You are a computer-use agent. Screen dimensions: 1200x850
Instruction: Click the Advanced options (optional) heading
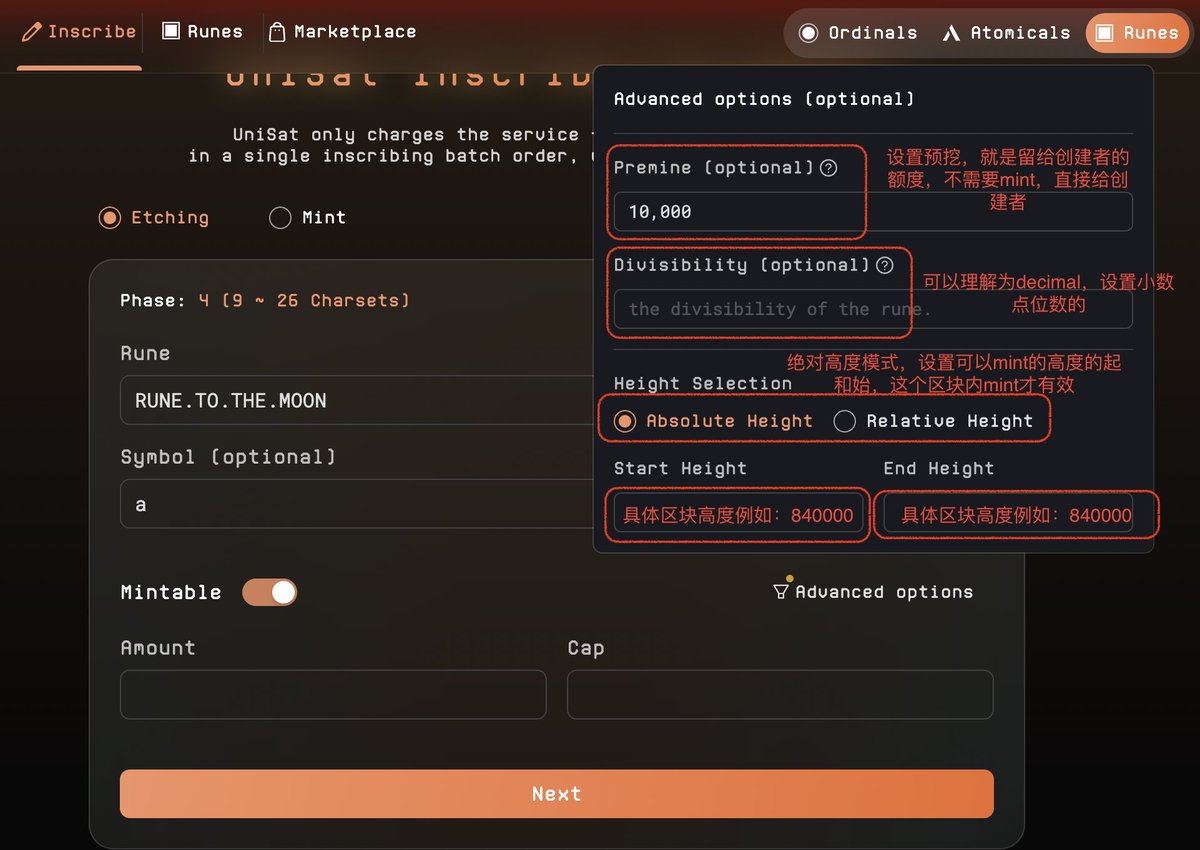764,99
